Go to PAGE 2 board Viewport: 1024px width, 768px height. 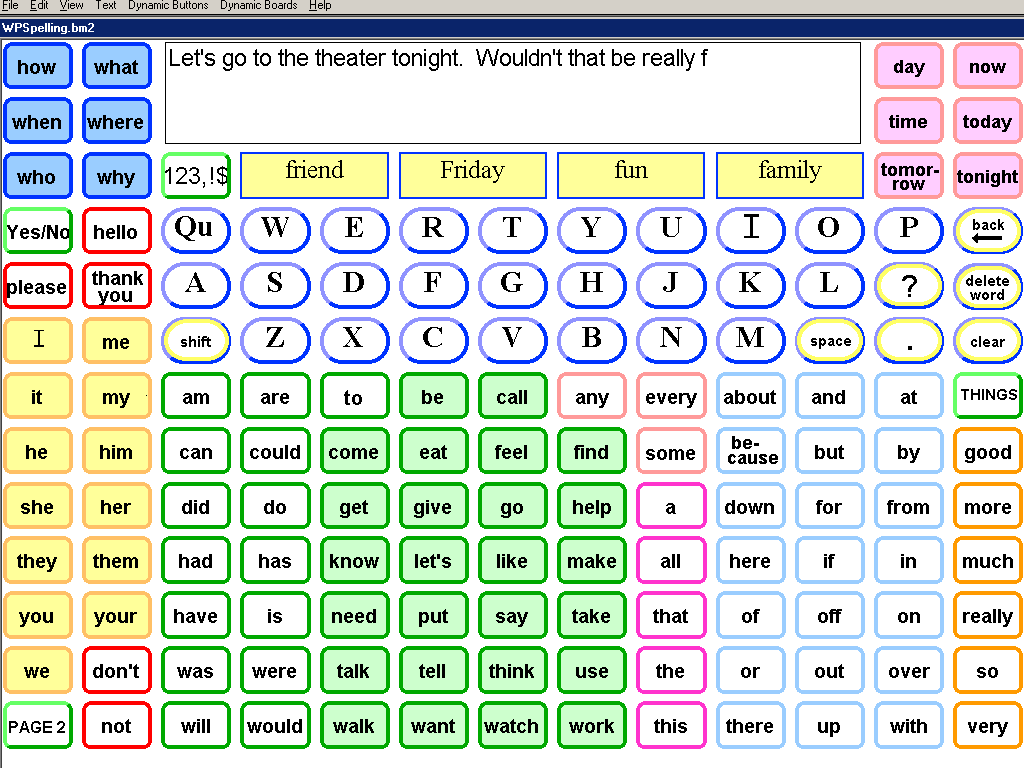pyautogui.click(x=37, y=726)
